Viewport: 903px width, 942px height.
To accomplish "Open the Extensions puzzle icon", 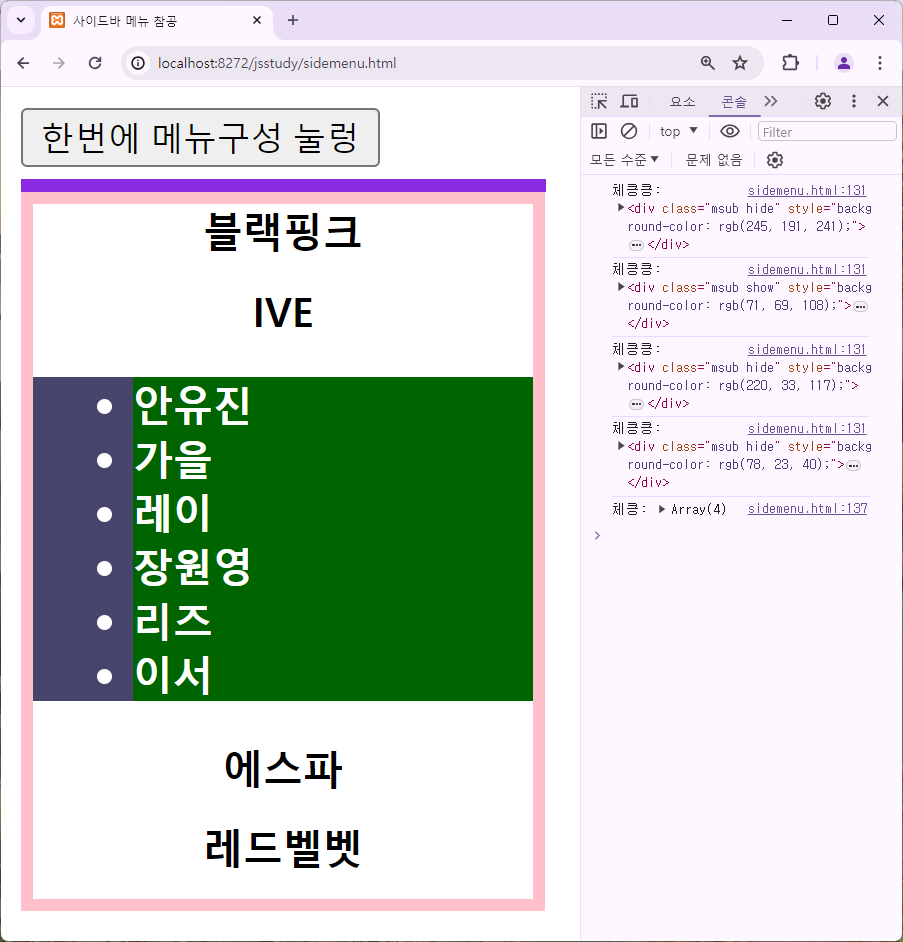I will (790, 63).
